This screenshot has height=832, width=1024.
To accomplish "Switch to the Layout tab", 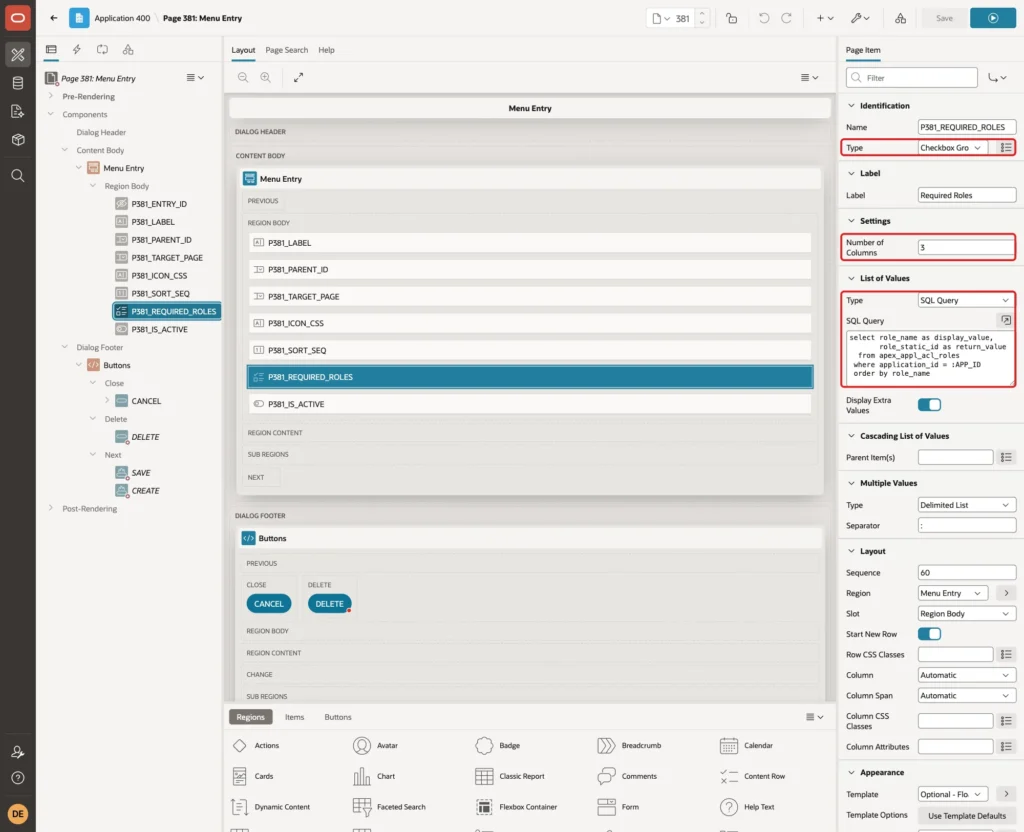I will (x=243, y=50).
